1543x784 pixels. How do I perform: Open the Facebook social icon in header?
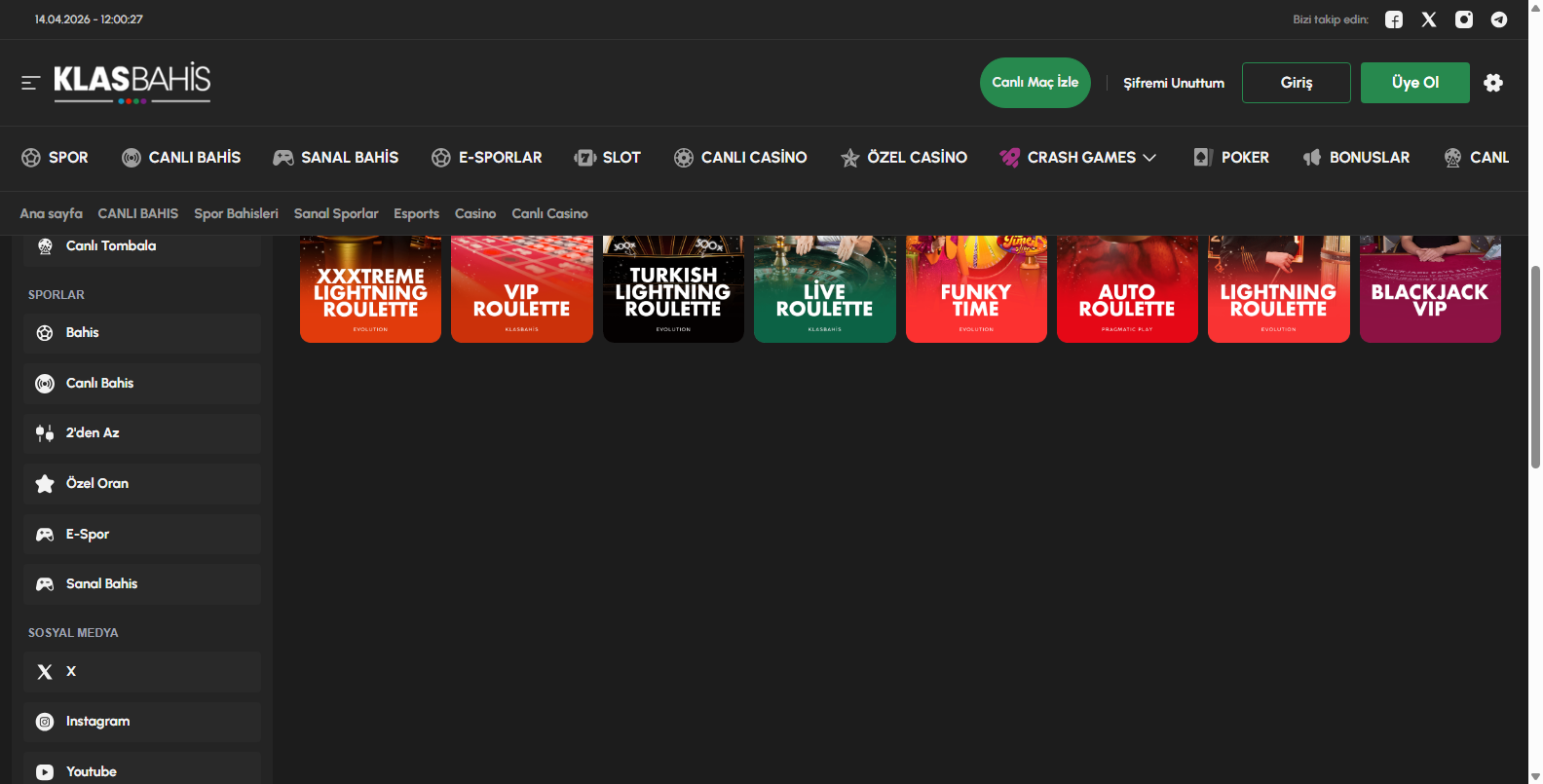click(x=1394, y=19)
